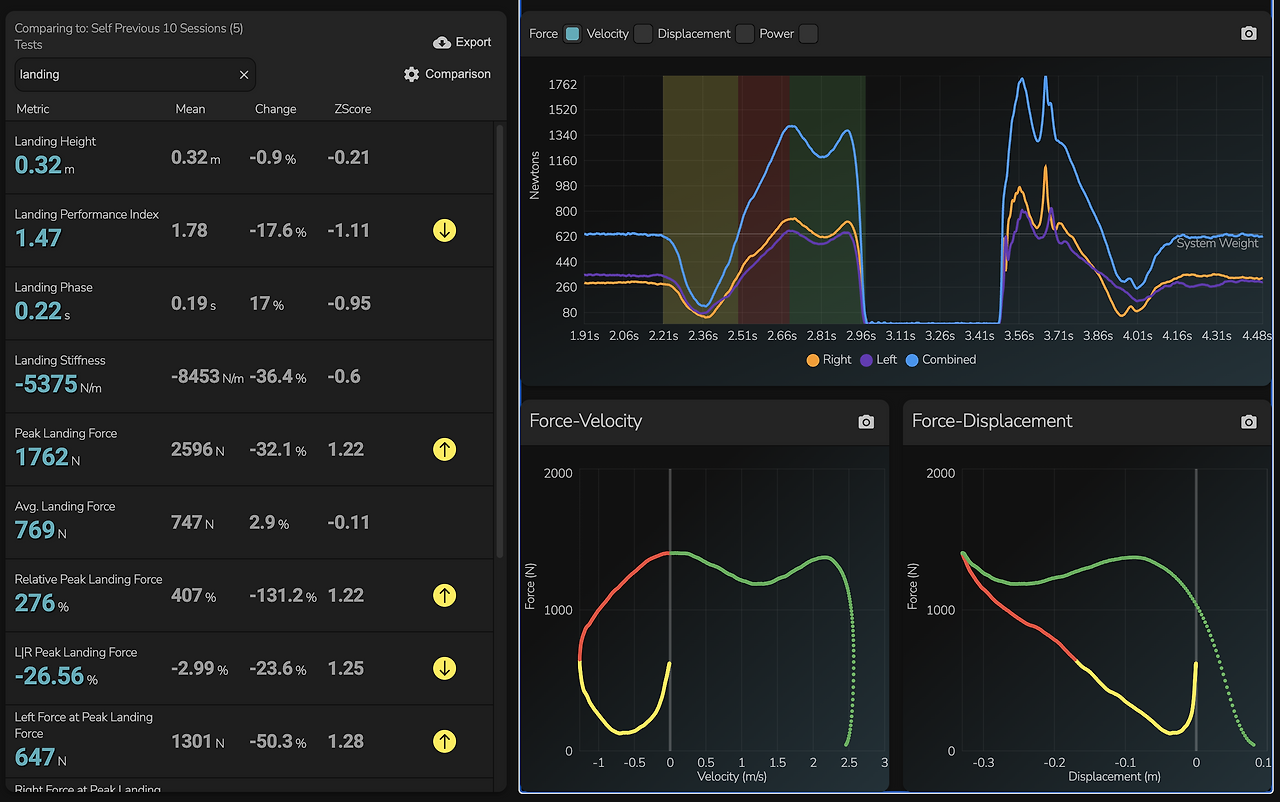Disable the Force checkbox
The image size is (1280, 802).
(x=572, y=34)
